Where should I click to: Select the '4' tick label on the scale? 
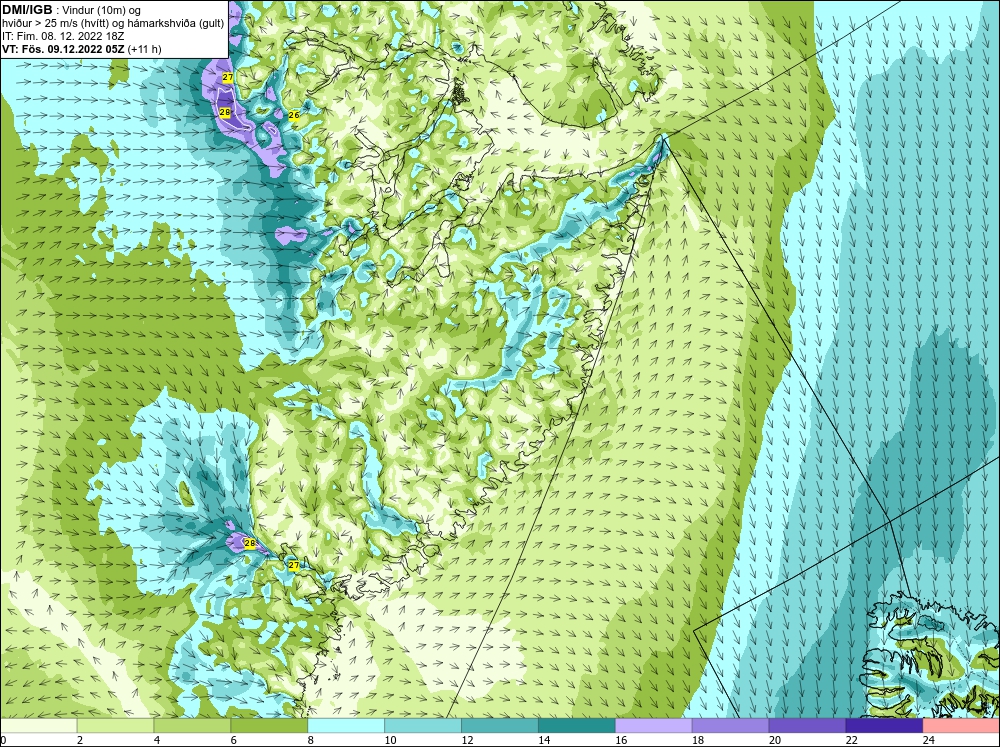[157, 740]
